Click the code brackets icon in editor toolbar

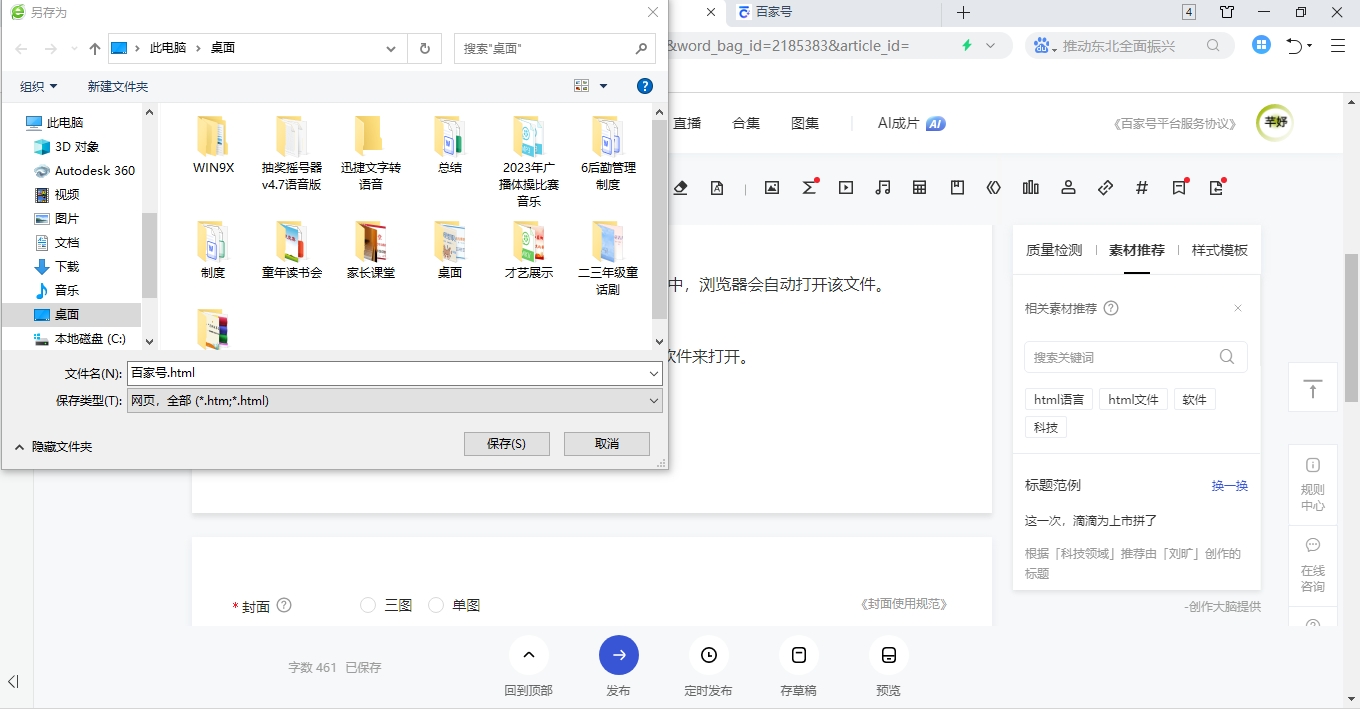[993, 187]
